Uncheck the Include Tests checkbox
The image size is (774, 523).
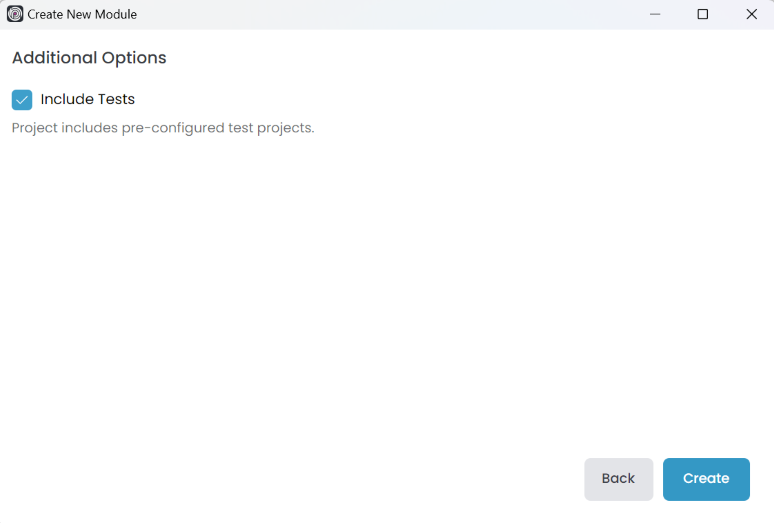click(22, 100)
